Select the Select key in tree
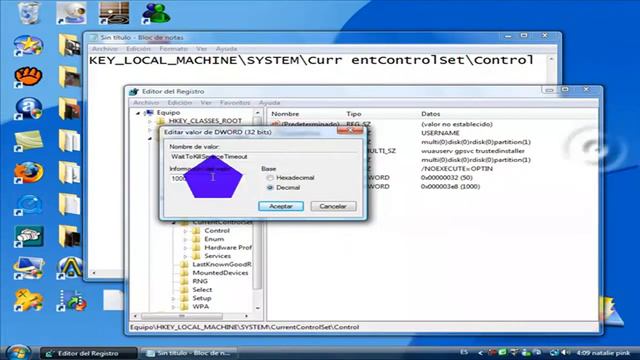The height and width of the screenshot is (360, 640). coord(202,290)
